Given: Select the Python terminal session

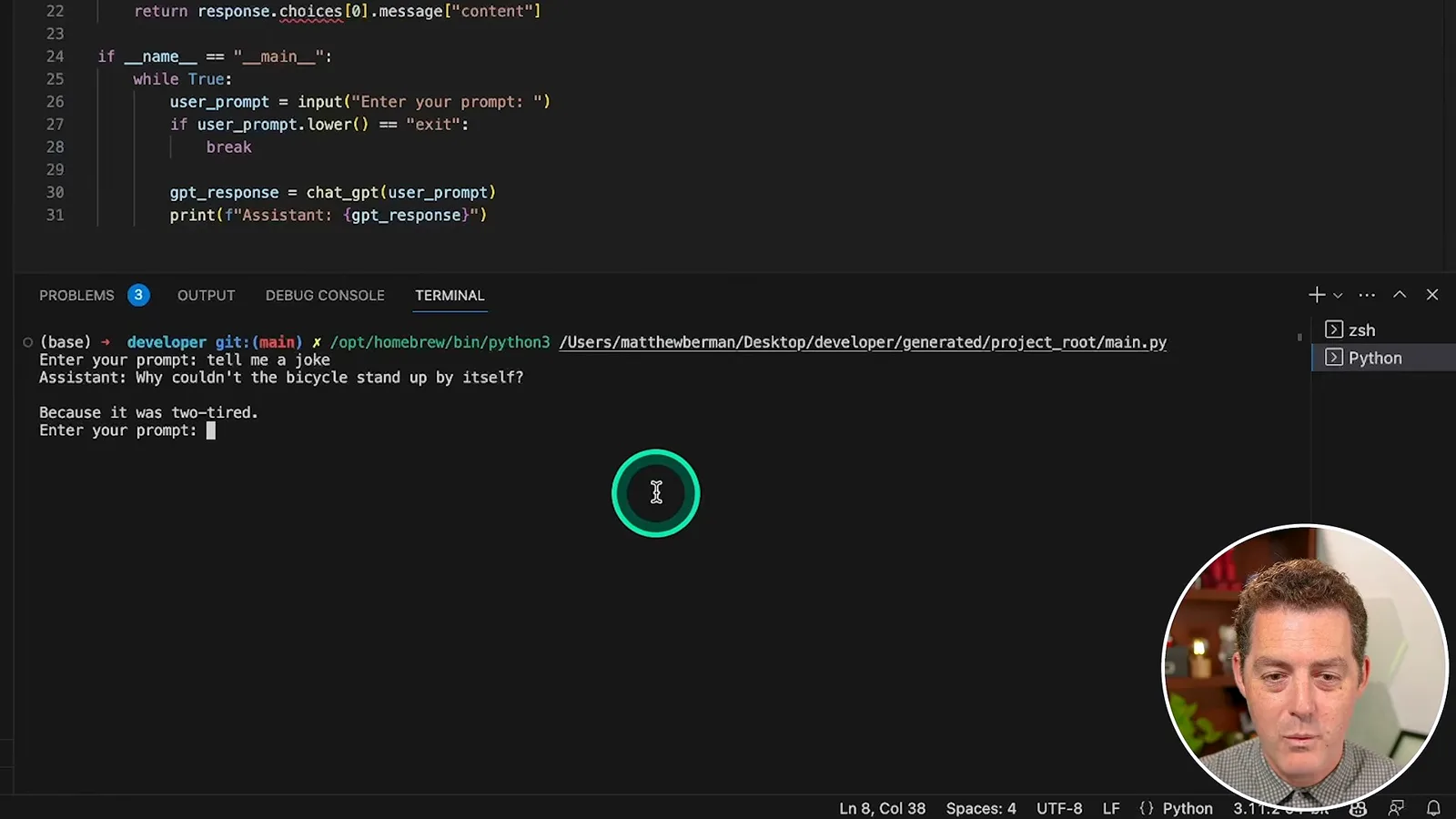Looking at the screenshot, I should point(1383,358).
